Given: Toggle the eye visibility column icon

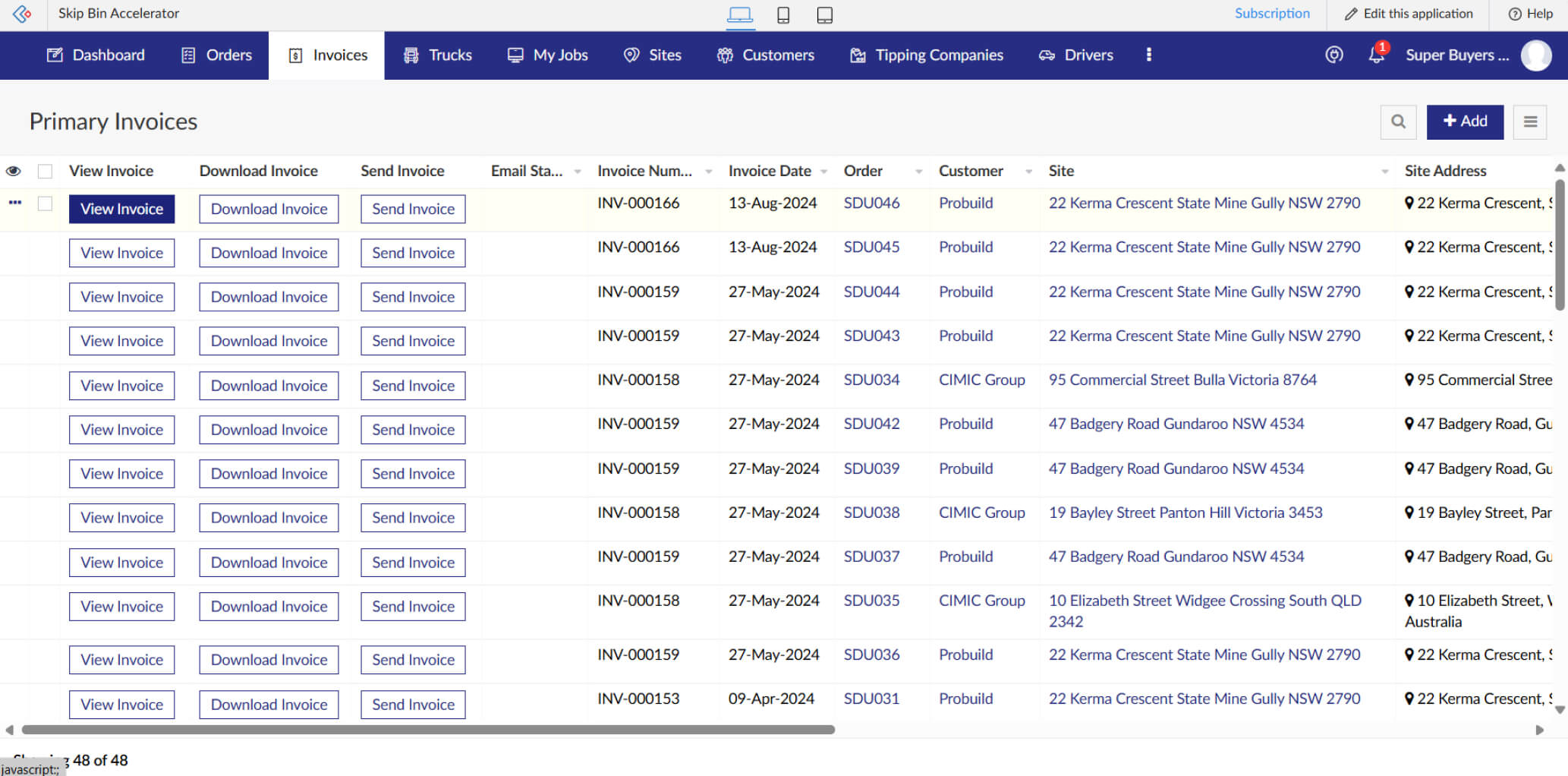Looking at the screenshot, I should pyautogui.click(x=14, y=172).
